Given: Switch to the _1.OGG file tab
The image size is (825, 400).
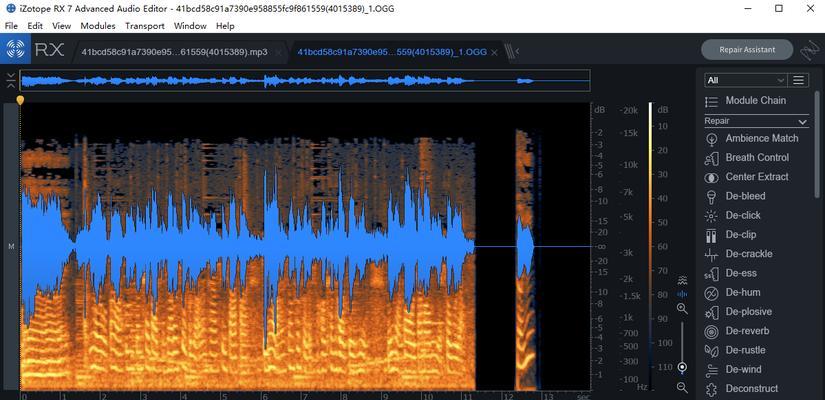Looking at the screenshot, I should coord(392,52).
